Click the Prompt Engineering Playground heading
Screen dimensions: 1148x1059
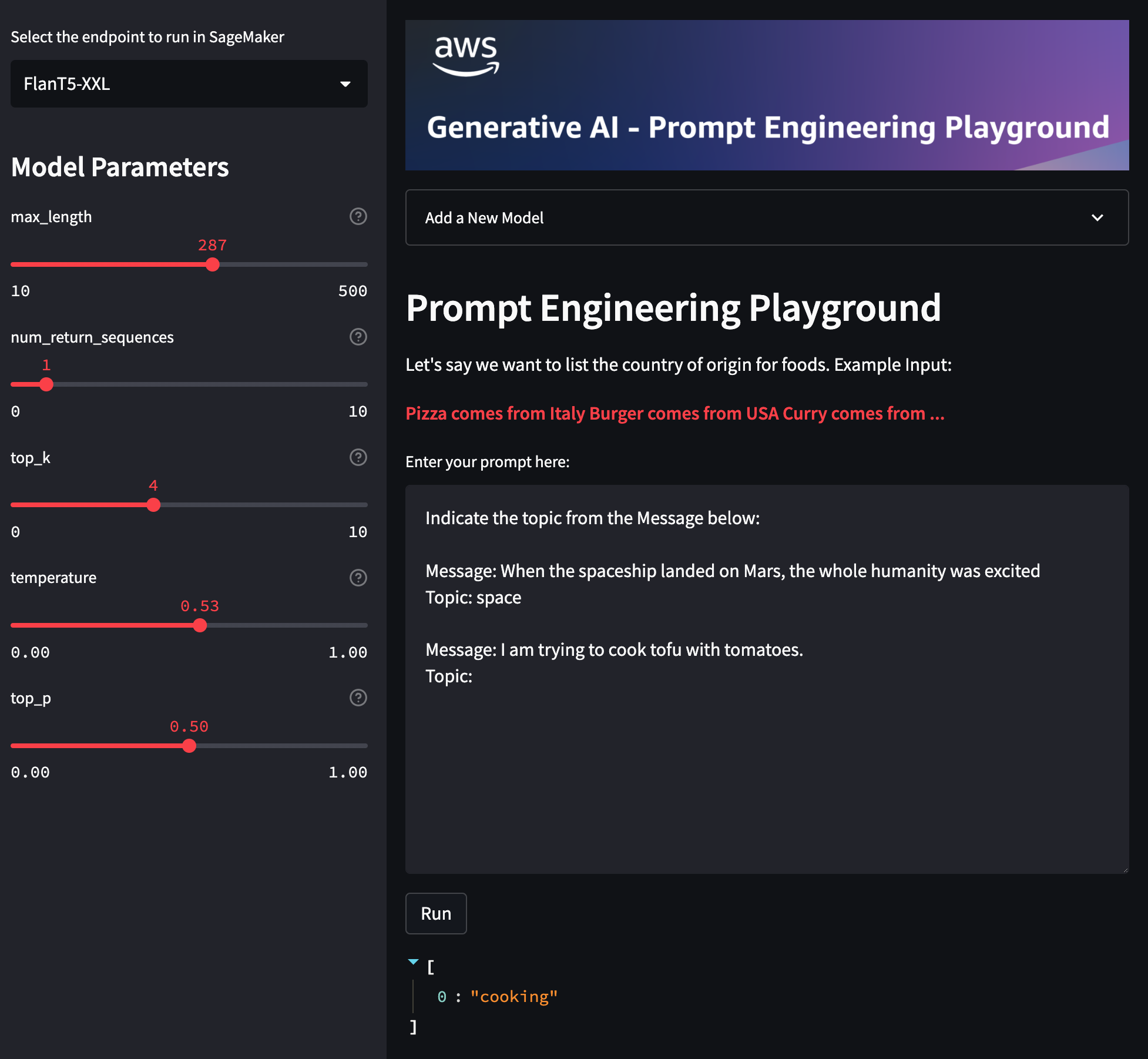coord(673,308)
